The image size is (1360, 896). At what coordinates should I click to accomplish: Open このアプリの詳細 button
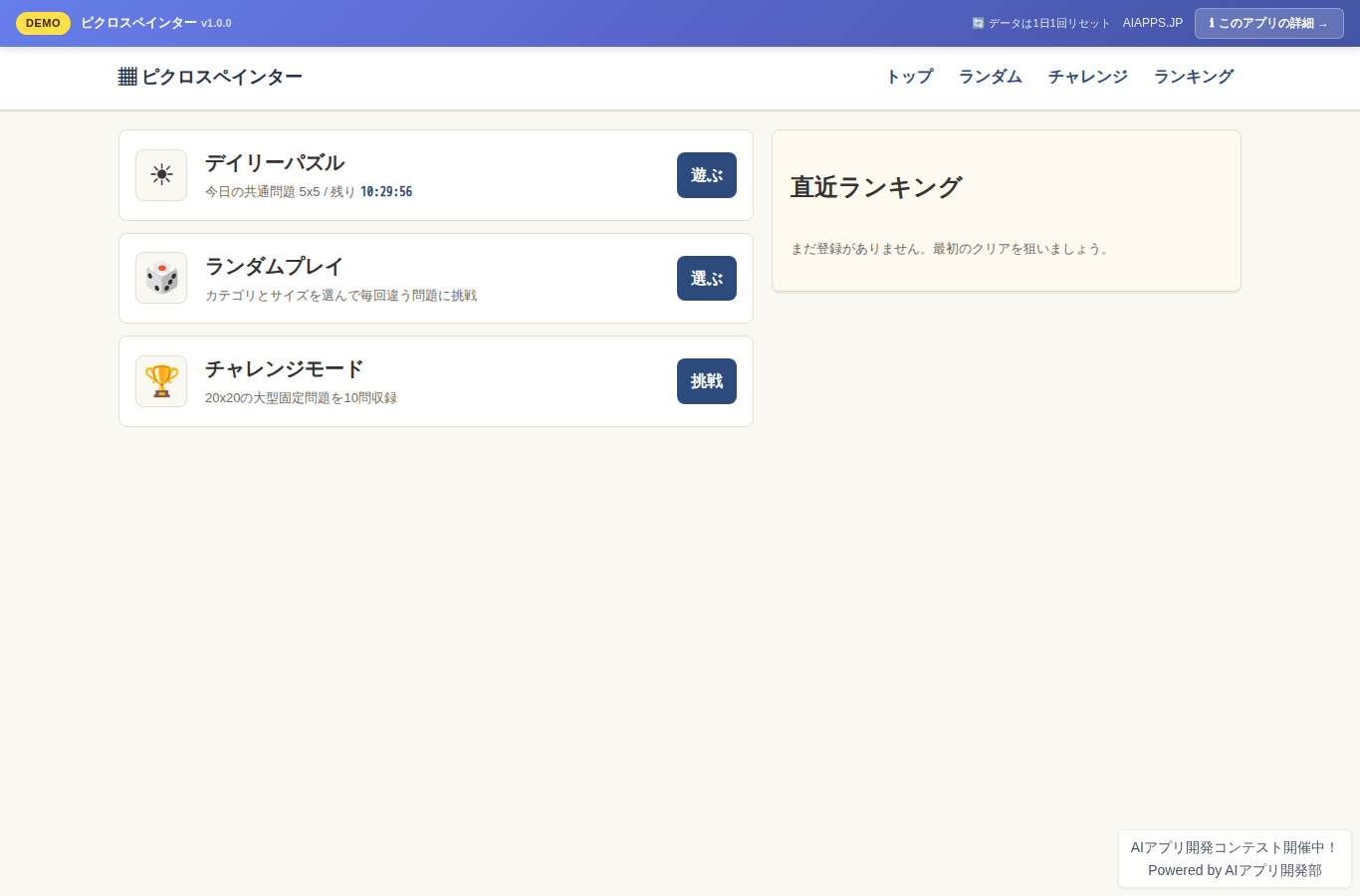[1269, 23]
